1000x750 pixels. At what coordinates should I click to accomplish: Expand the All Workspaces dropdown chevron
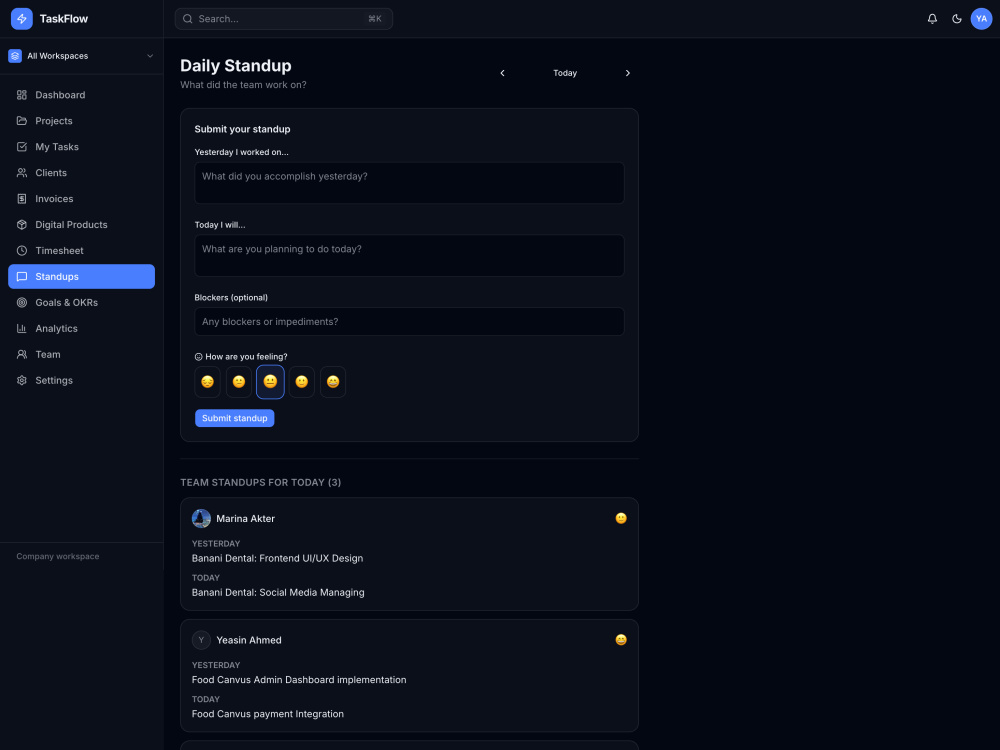coord(150,55)
